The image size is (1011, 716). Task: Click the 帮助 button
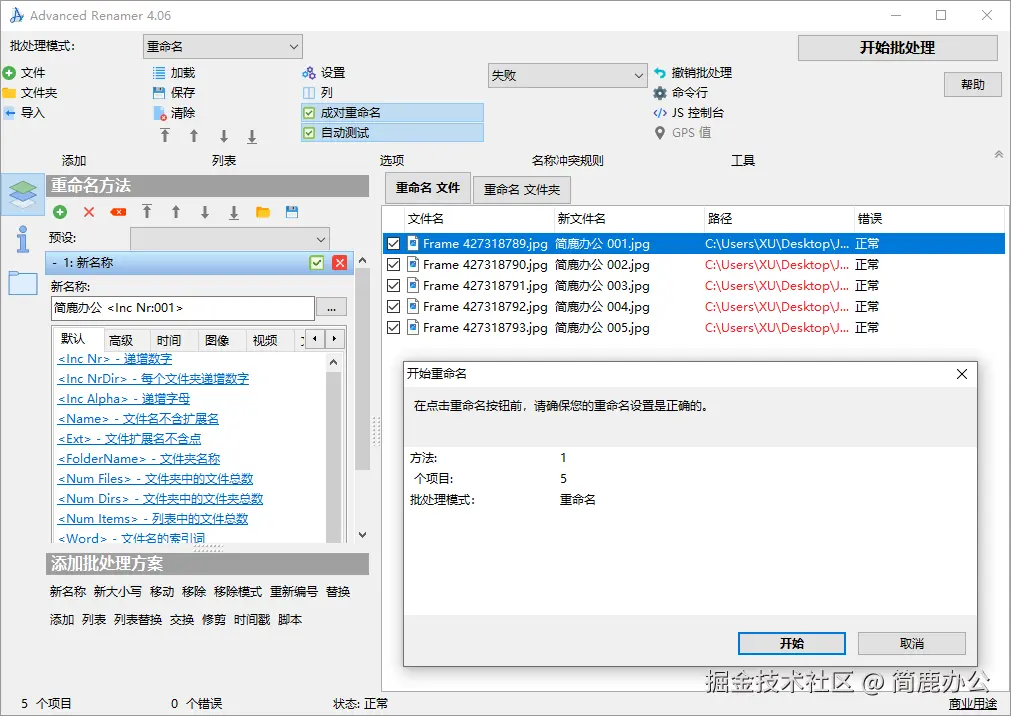tap(972, 85)
